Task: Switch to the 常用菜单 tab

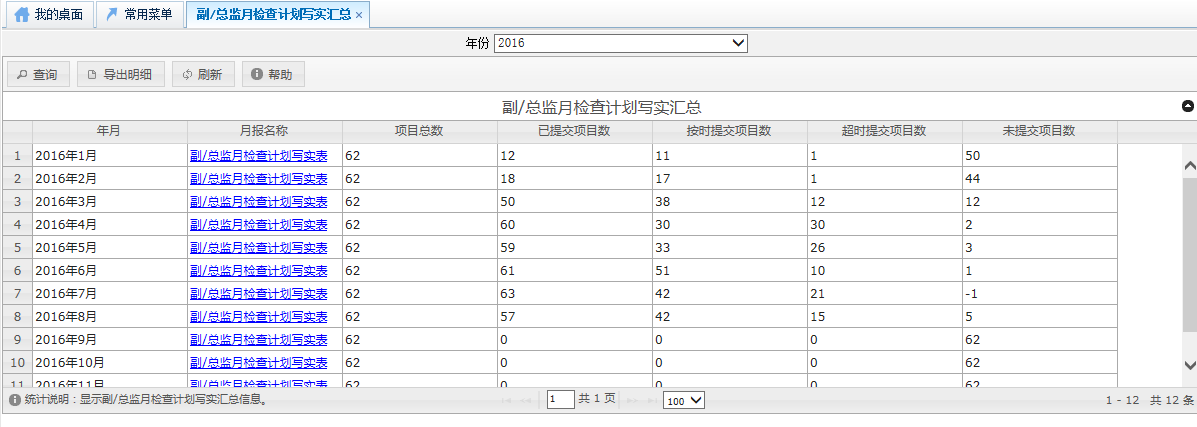Action: [x=140, y=15]
